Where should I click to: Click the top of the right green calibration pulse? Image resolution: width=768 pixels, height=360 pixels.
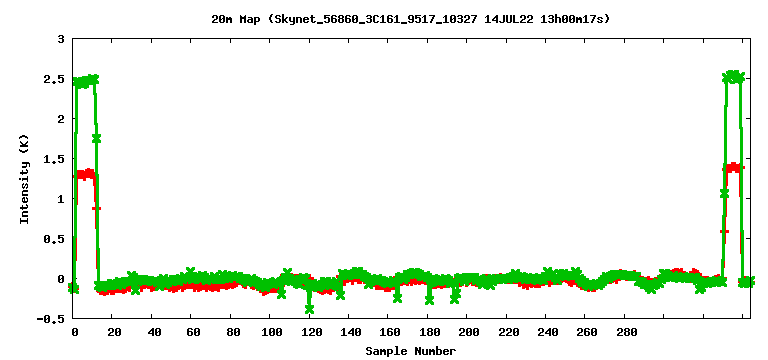point(733,77)
